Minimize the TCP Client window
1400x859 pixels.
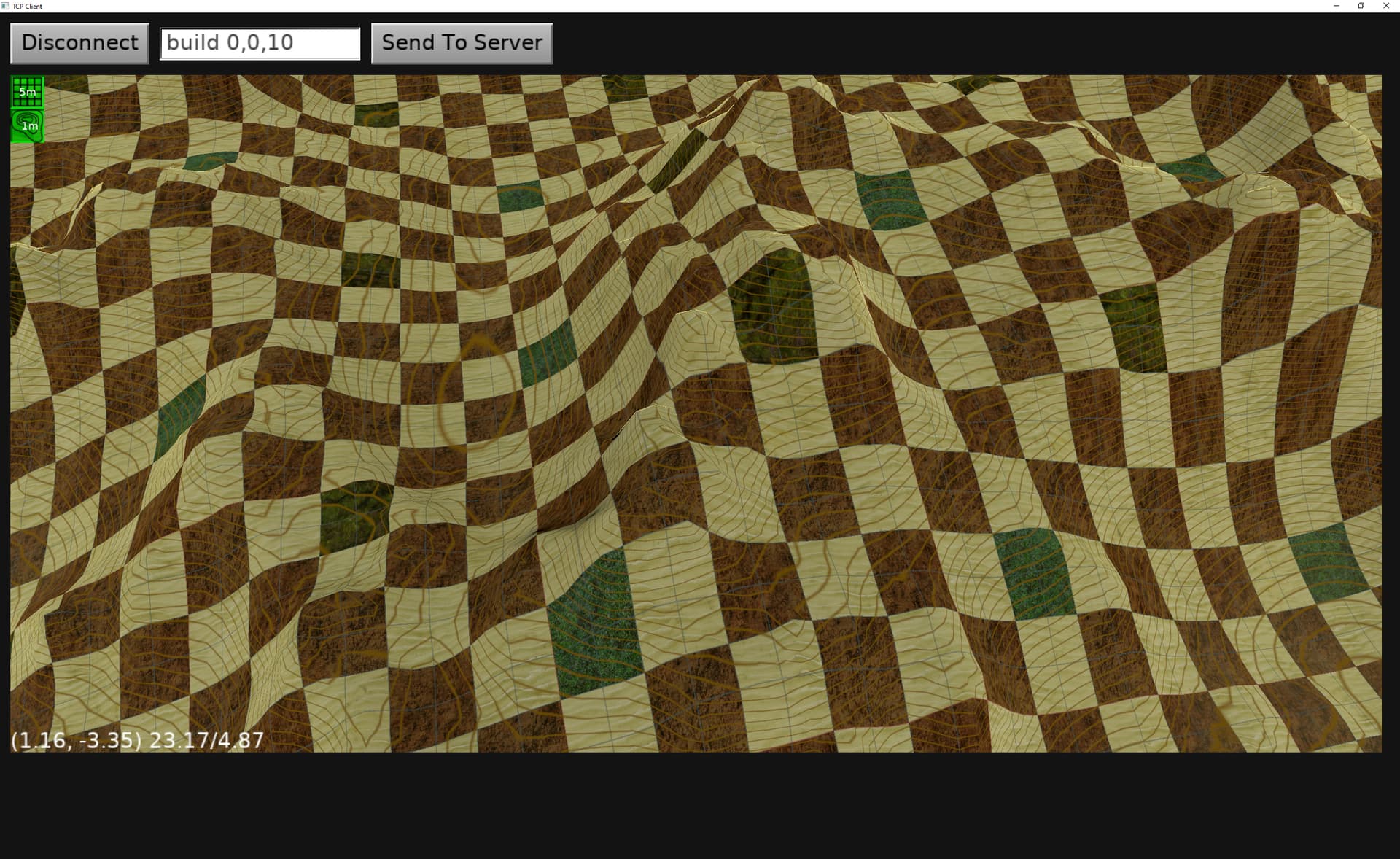pyautogui.click(x=1336, y=6)
